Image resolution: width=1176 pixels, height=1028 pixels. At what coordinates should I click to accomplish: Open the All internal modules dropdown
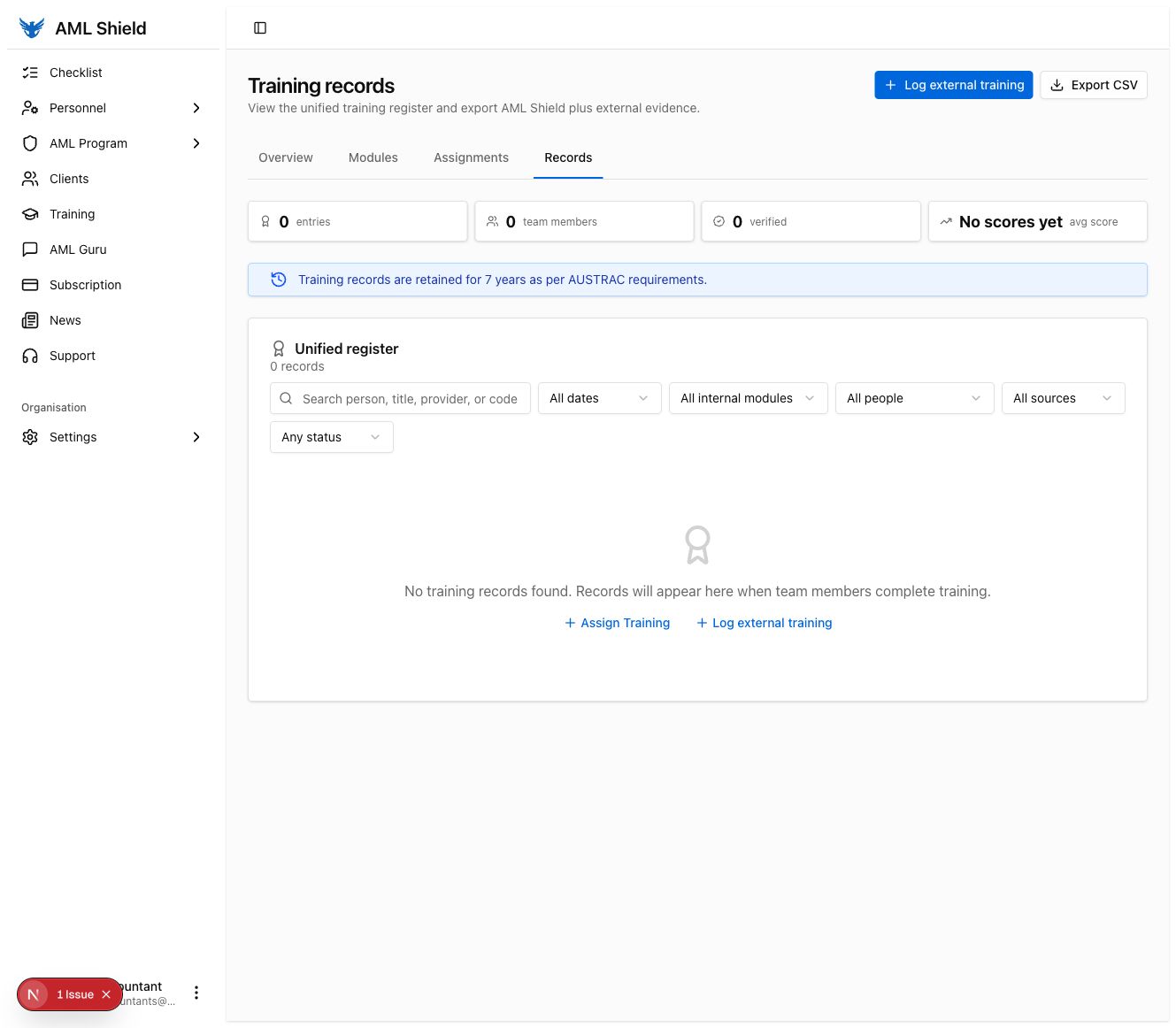[x=748, y=398]
